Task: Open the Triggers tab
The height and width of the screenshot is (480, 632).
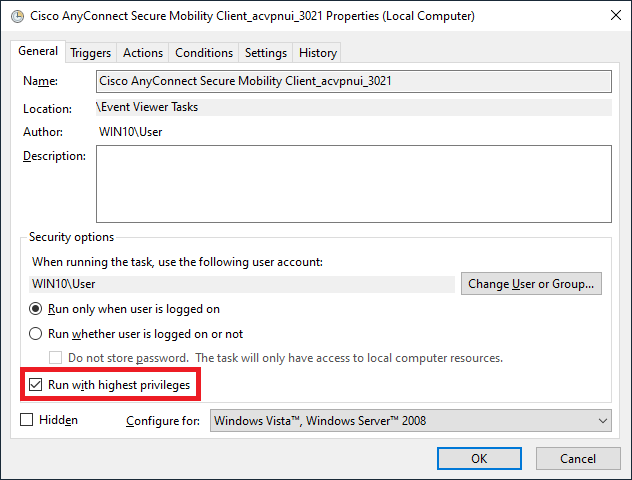Action: click(x=90, y=53)
